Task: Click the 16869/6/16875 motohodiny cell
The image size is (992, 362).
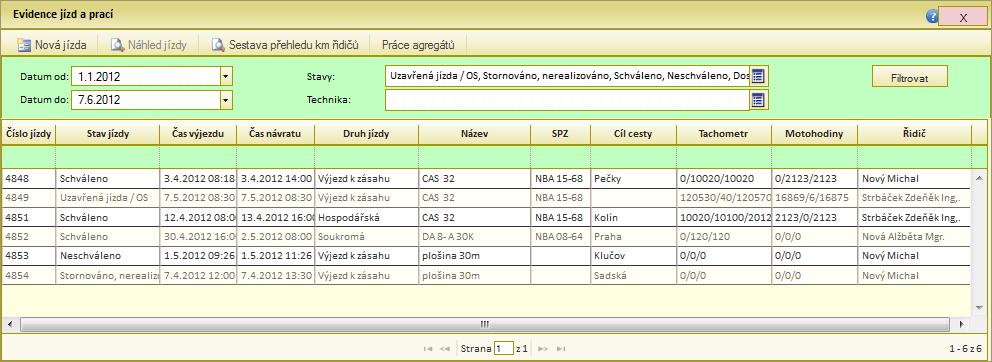Action: coord(814,197)
